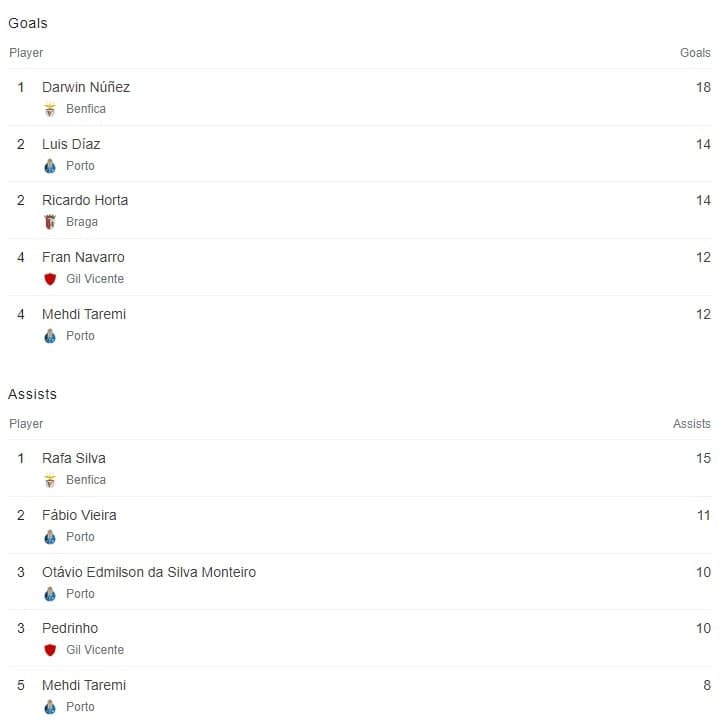Click the Goals section heading

pyautogui.click(x=28, y=23)
